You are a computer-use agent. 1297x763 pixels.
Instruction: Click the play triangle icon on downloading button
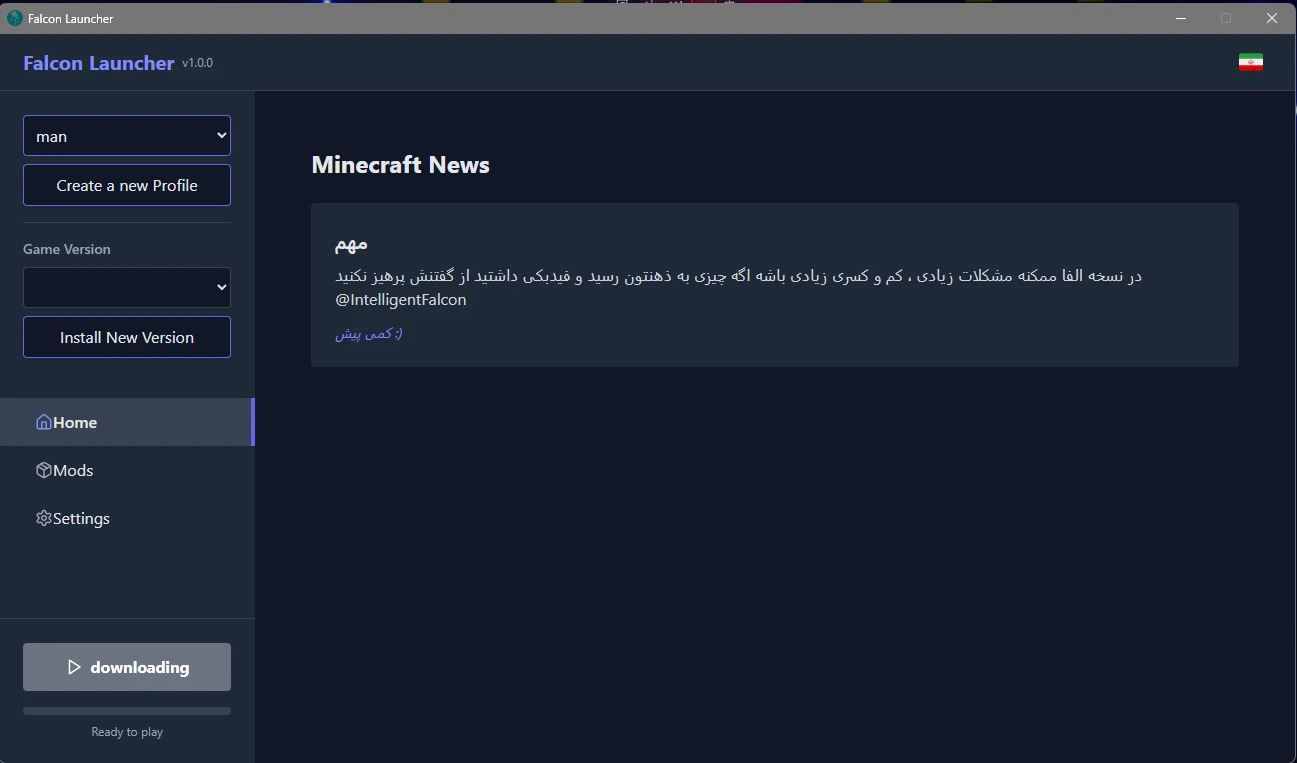[74, 667]
